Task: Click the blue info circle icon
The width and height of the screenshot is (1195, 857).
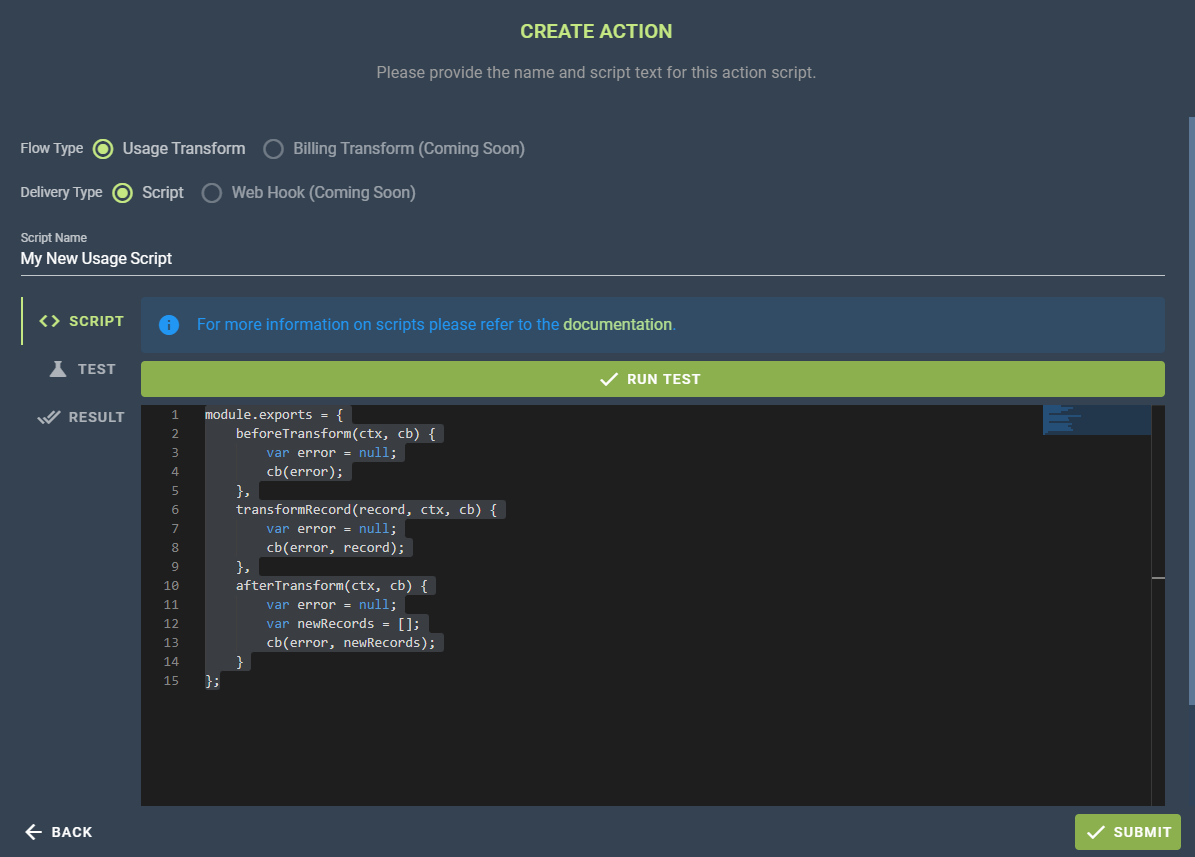Action: (x=169, y=325)
